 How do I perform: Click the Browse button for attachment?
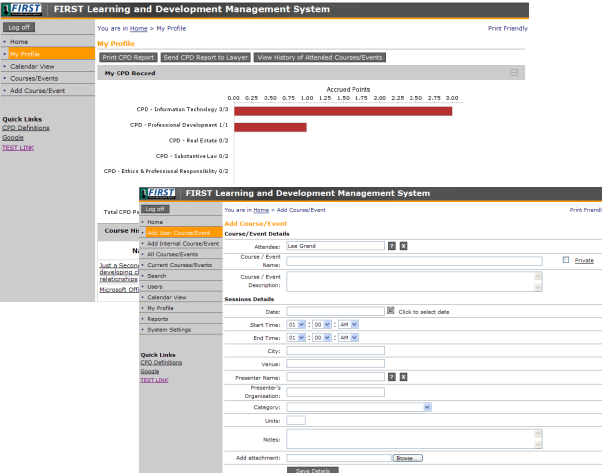pyautogui.click(x=407, y=458)
